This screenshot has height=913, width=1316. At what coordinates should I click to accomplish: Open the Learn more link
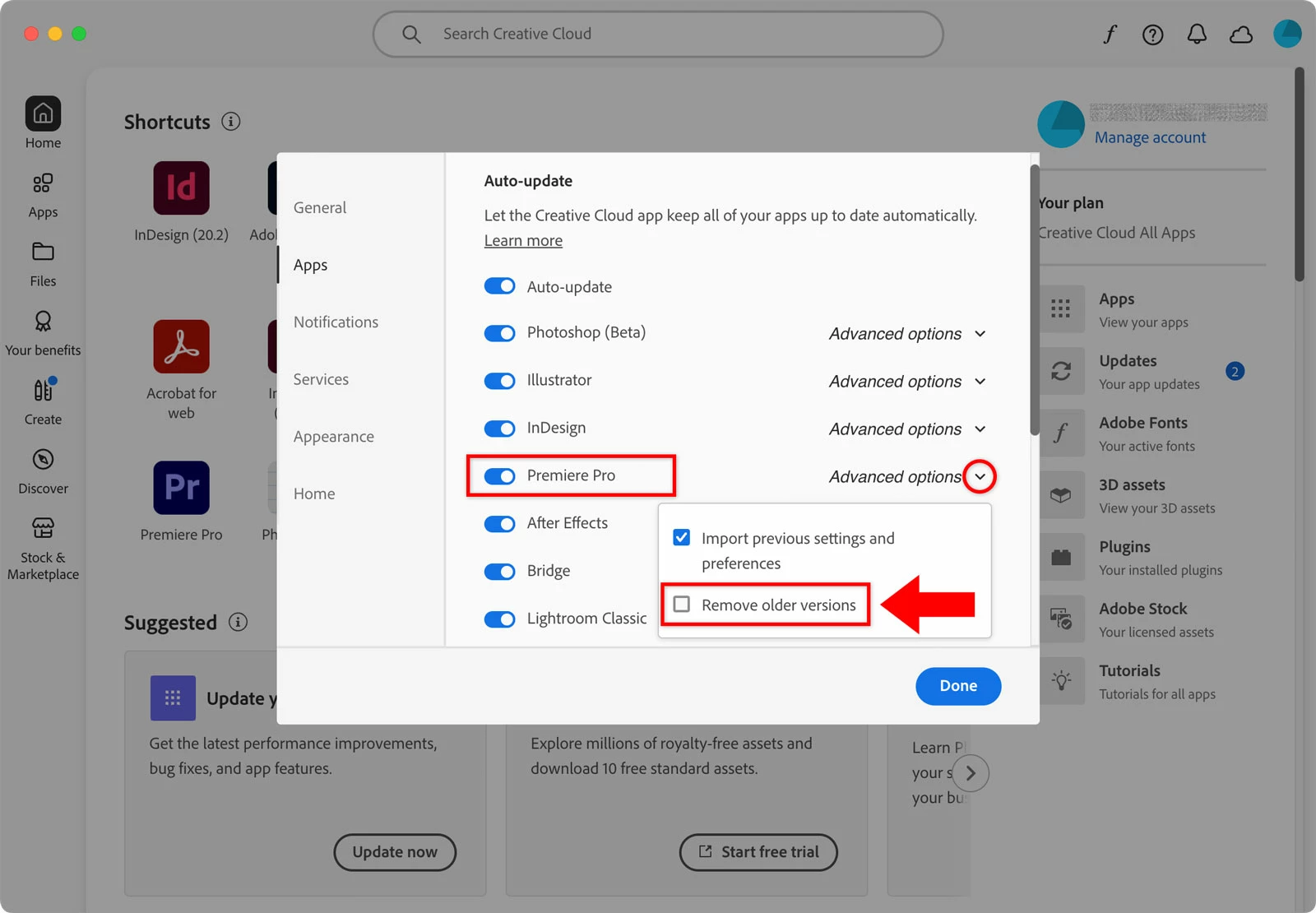click(x=523, y=241)
